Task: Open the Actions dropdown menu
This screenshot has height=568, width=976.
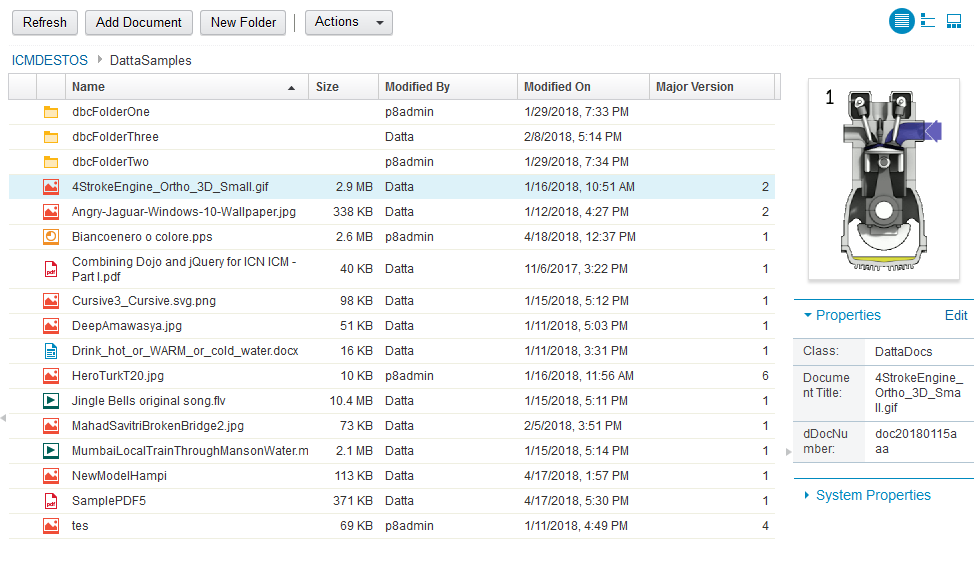Action: [x=349, y=22]
